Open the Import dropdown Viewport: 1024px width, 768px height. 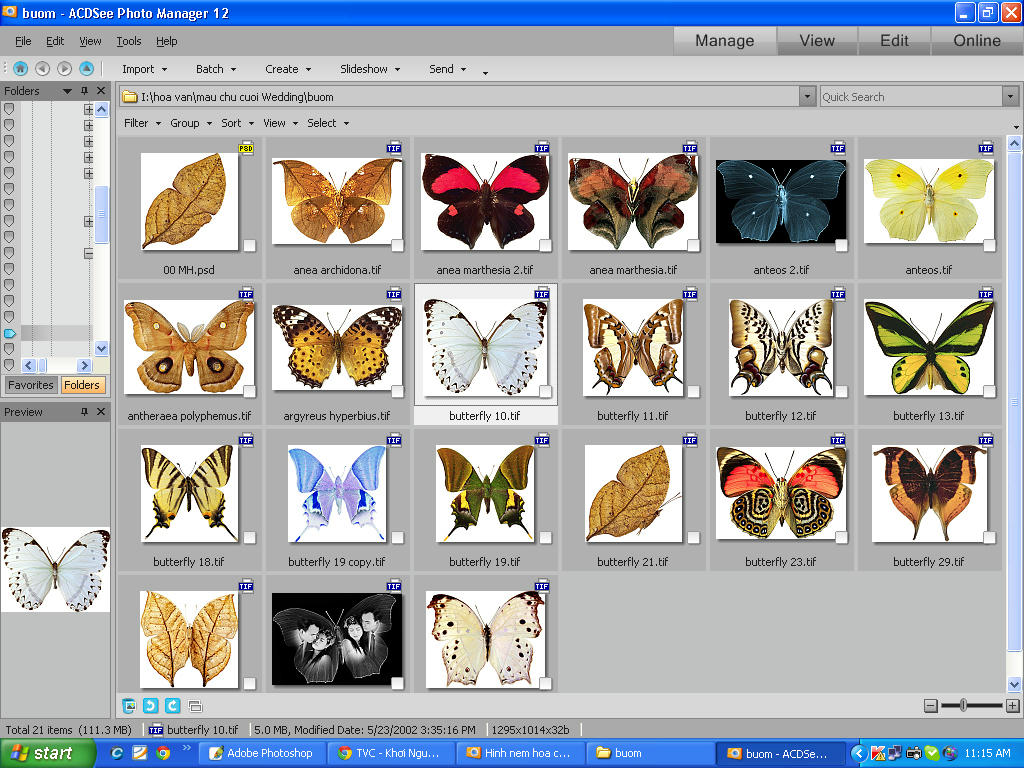[144, 69]
